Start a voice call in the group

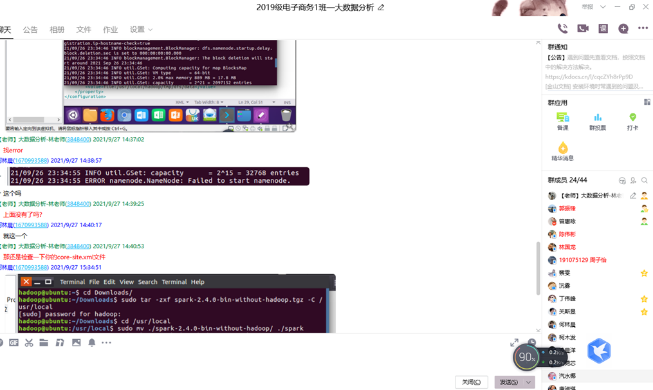point(562,28)
